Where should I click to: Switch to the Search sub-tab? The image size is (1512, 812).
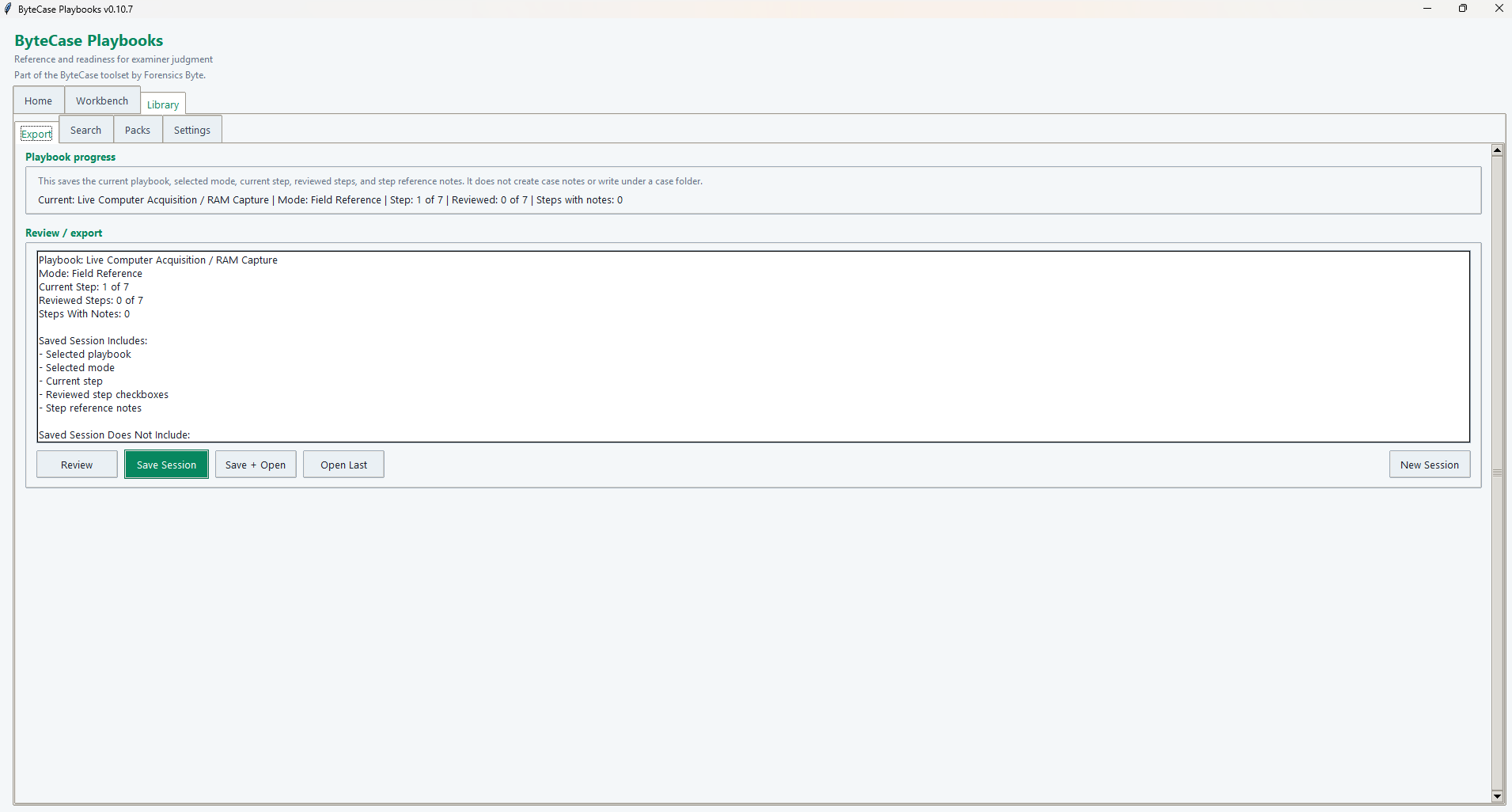(85, 130)
